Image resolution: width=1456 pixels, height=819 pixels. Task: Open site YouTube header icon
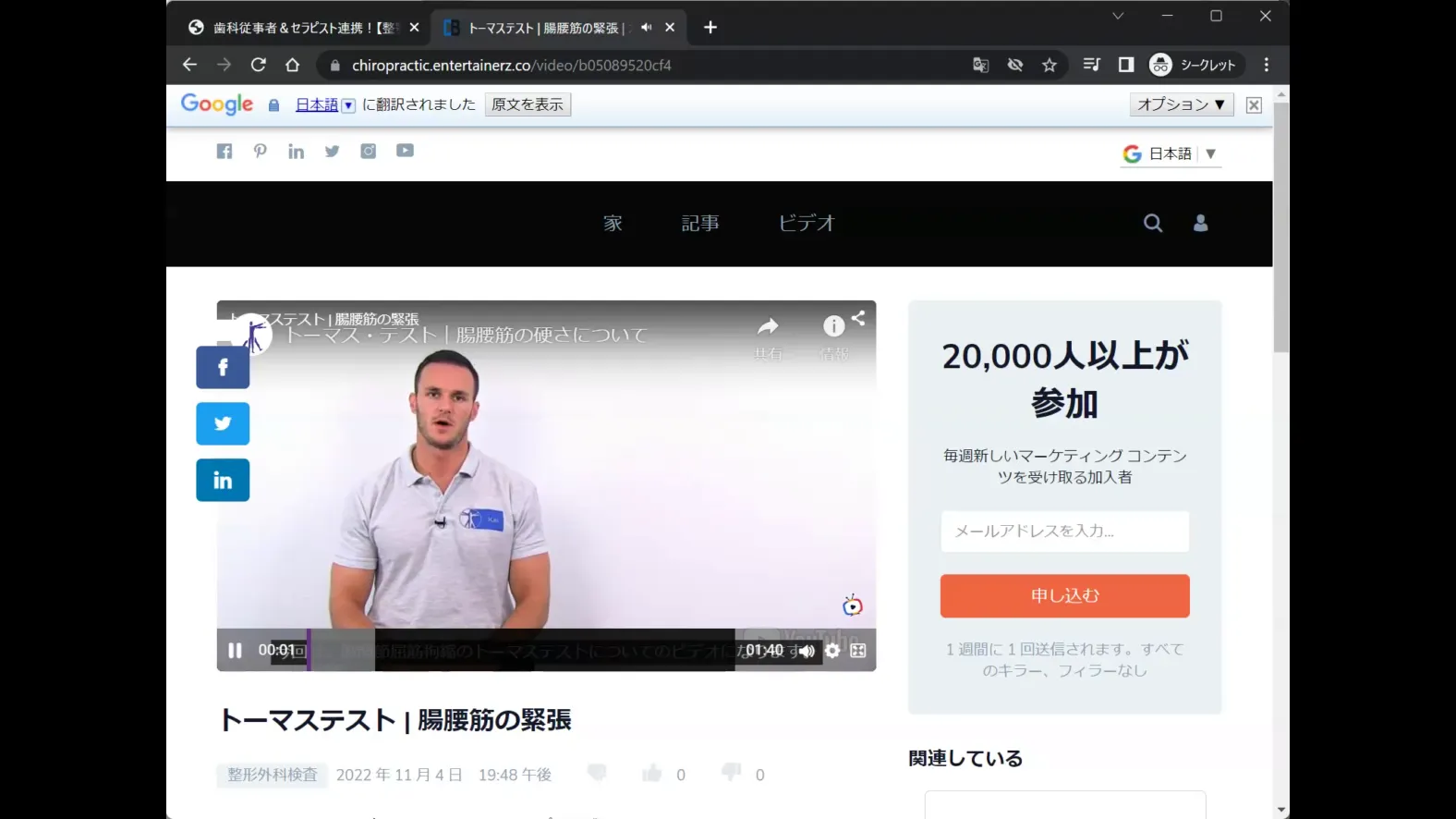pos(405,151)
